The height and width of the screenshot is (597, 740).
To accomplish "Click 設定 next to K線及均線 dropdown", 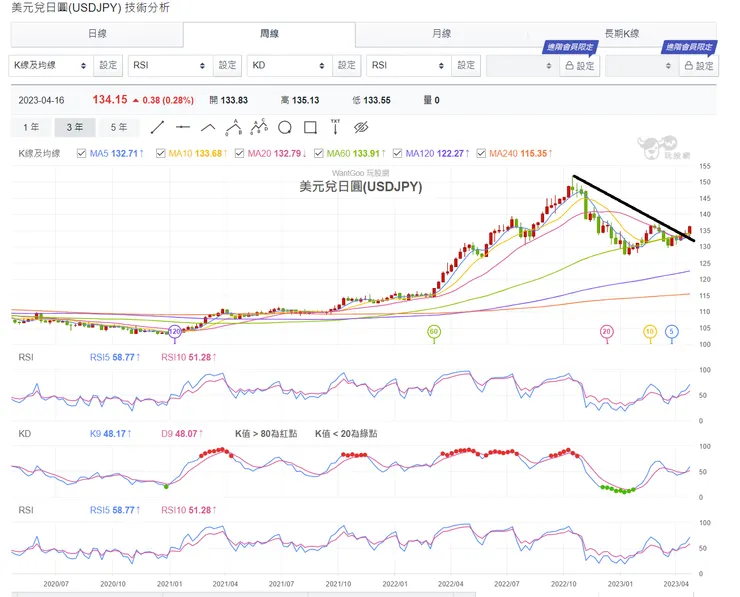I will point(108,66).
